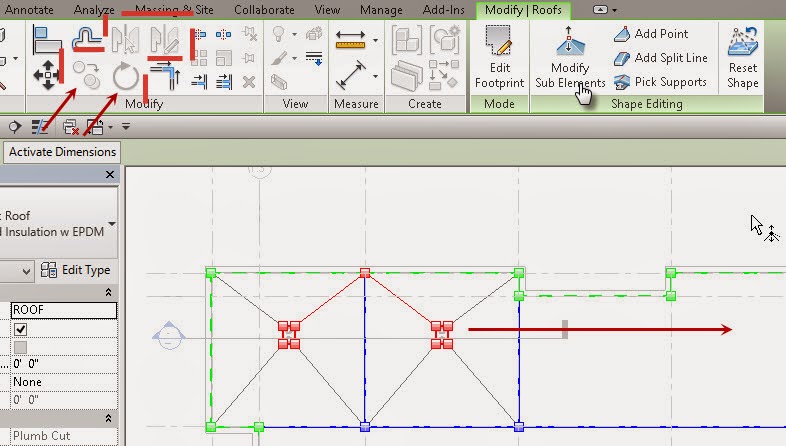
Task: Click the Activate Dimensions button
Action: 62,152
